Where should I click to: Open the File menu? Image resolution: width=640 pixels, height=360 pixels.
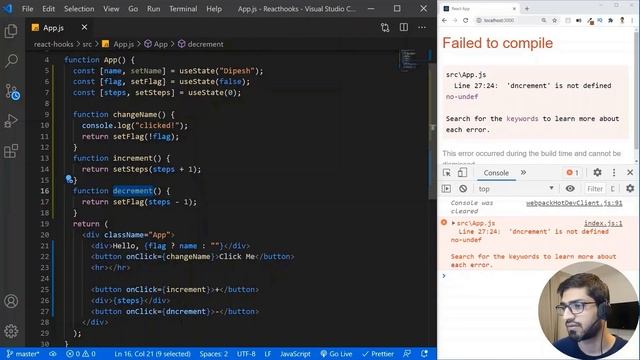(28, 9)
